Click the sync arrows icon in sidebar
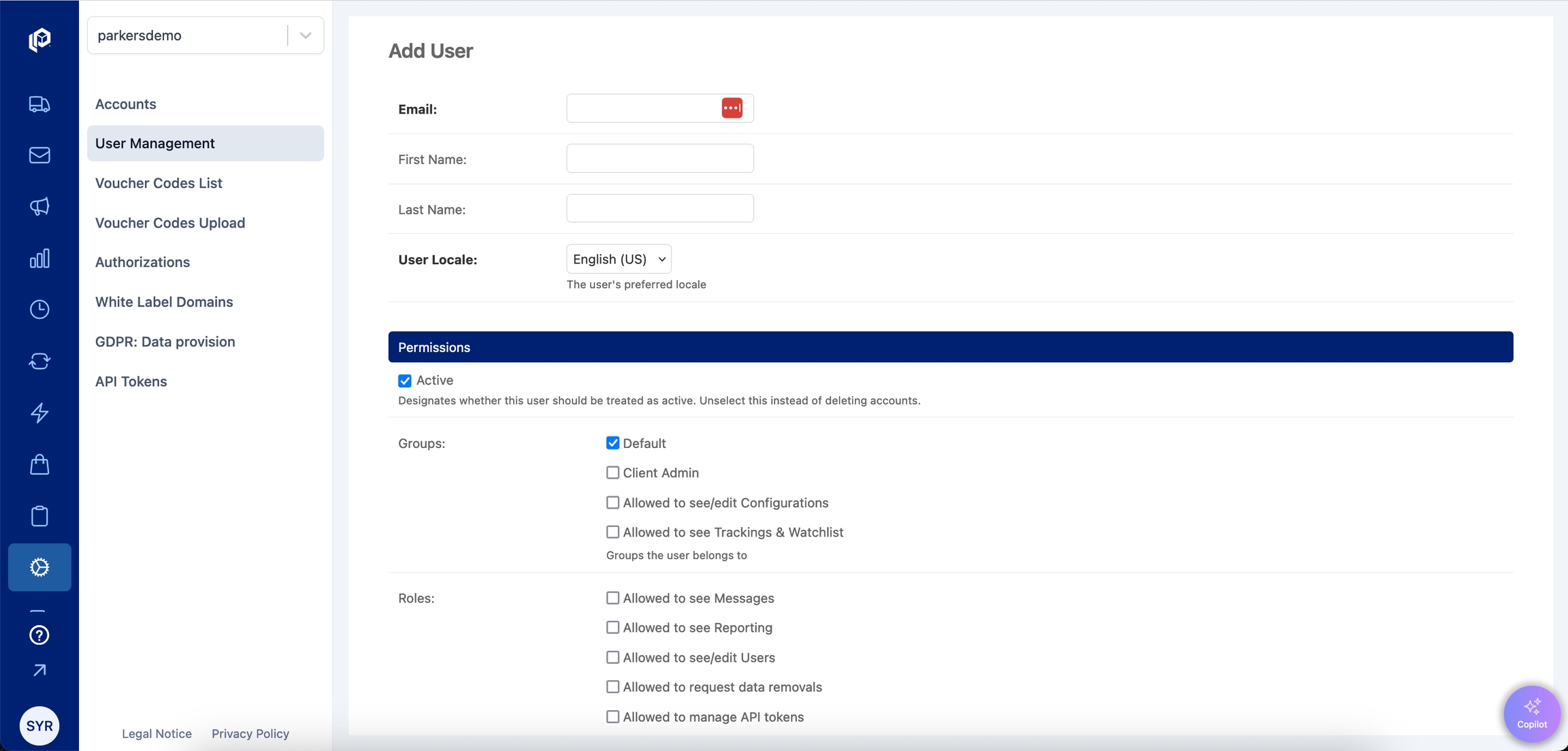Image resolution: width=1568 pixels, height=751 pixels. [x=39, y=361]
